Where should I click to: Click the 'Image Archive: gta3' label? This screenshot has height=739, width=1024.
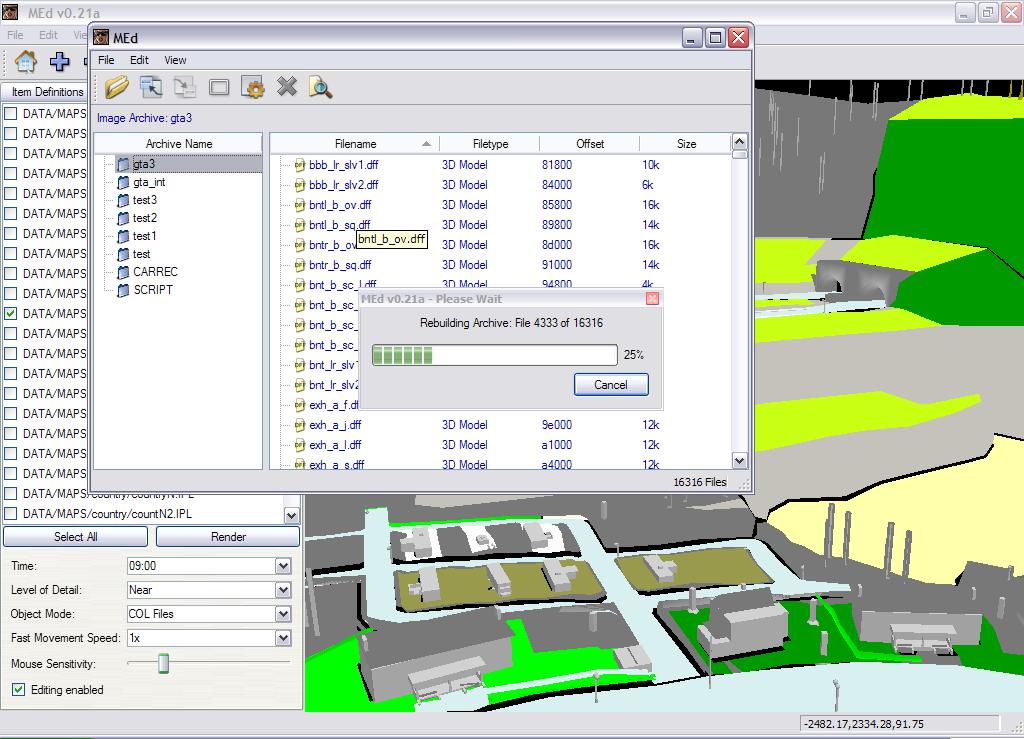pos(144,118)
